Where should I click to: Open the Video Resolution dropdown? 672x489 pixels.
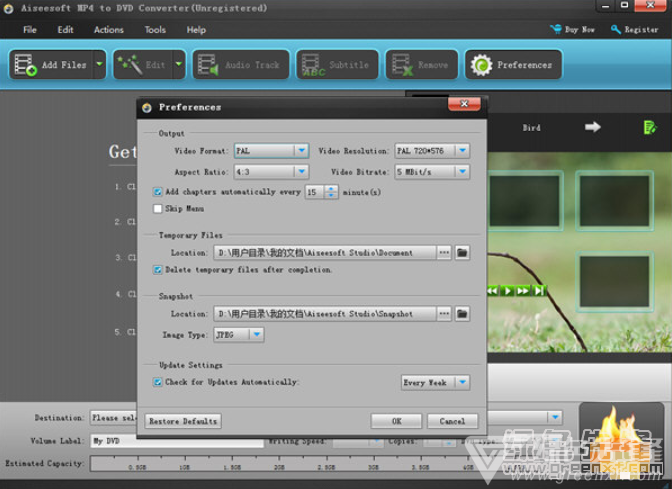pyautogui.click(x=432, y=151)
